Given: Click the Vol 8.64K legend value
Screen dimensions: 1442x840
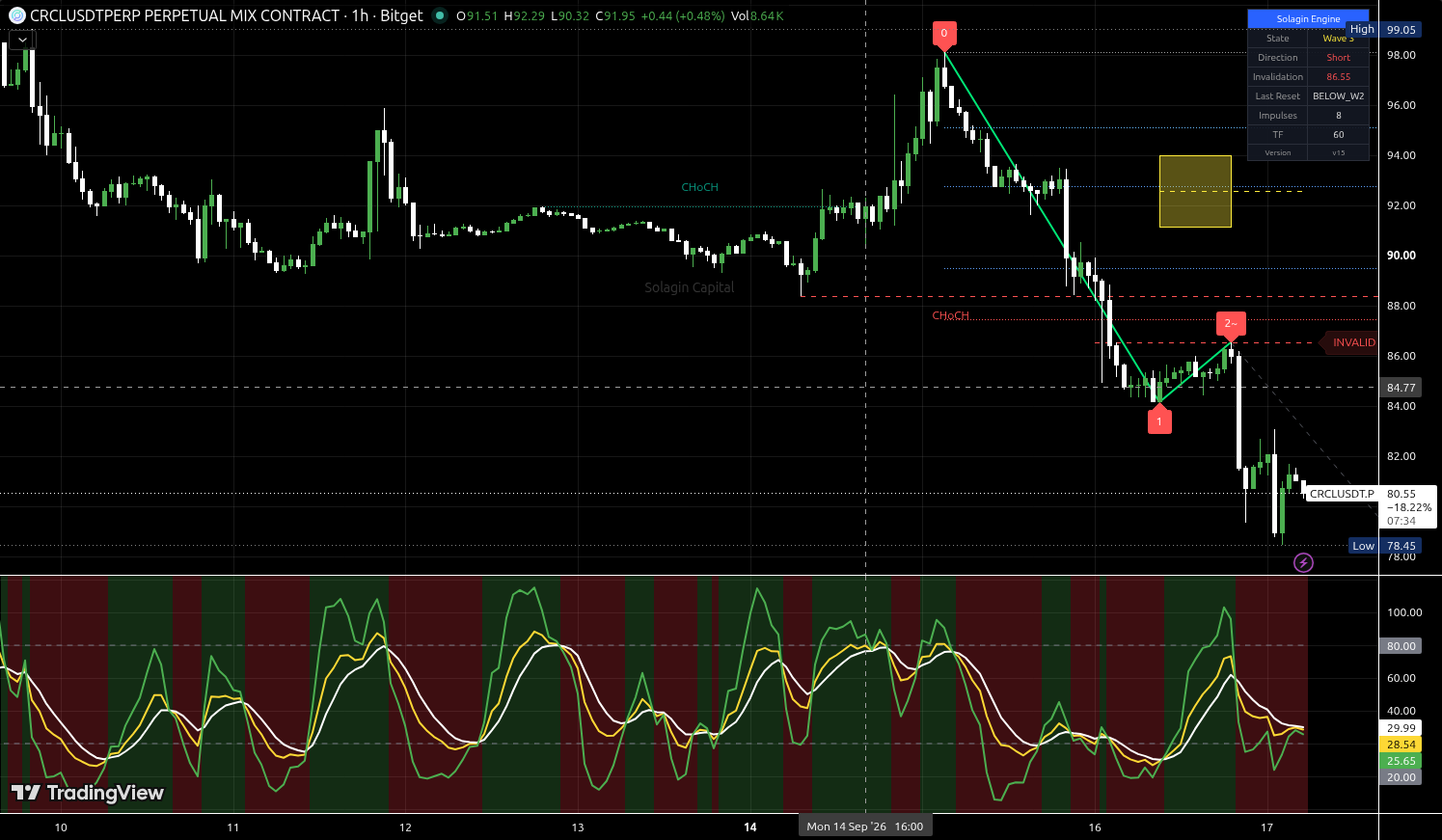Looking at the screenshot, I should [757, 15].
